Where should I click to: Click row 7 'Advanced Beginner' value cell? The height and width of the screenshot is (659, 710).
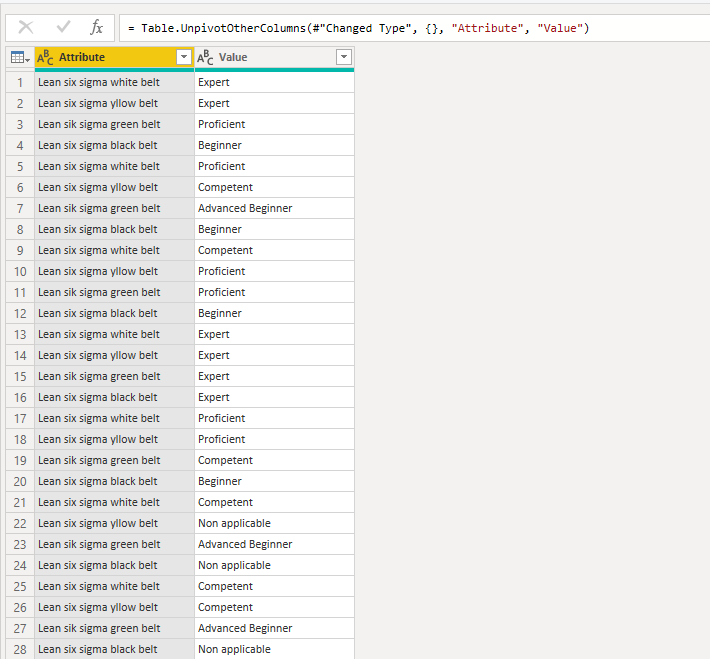[x=274, y=208]
